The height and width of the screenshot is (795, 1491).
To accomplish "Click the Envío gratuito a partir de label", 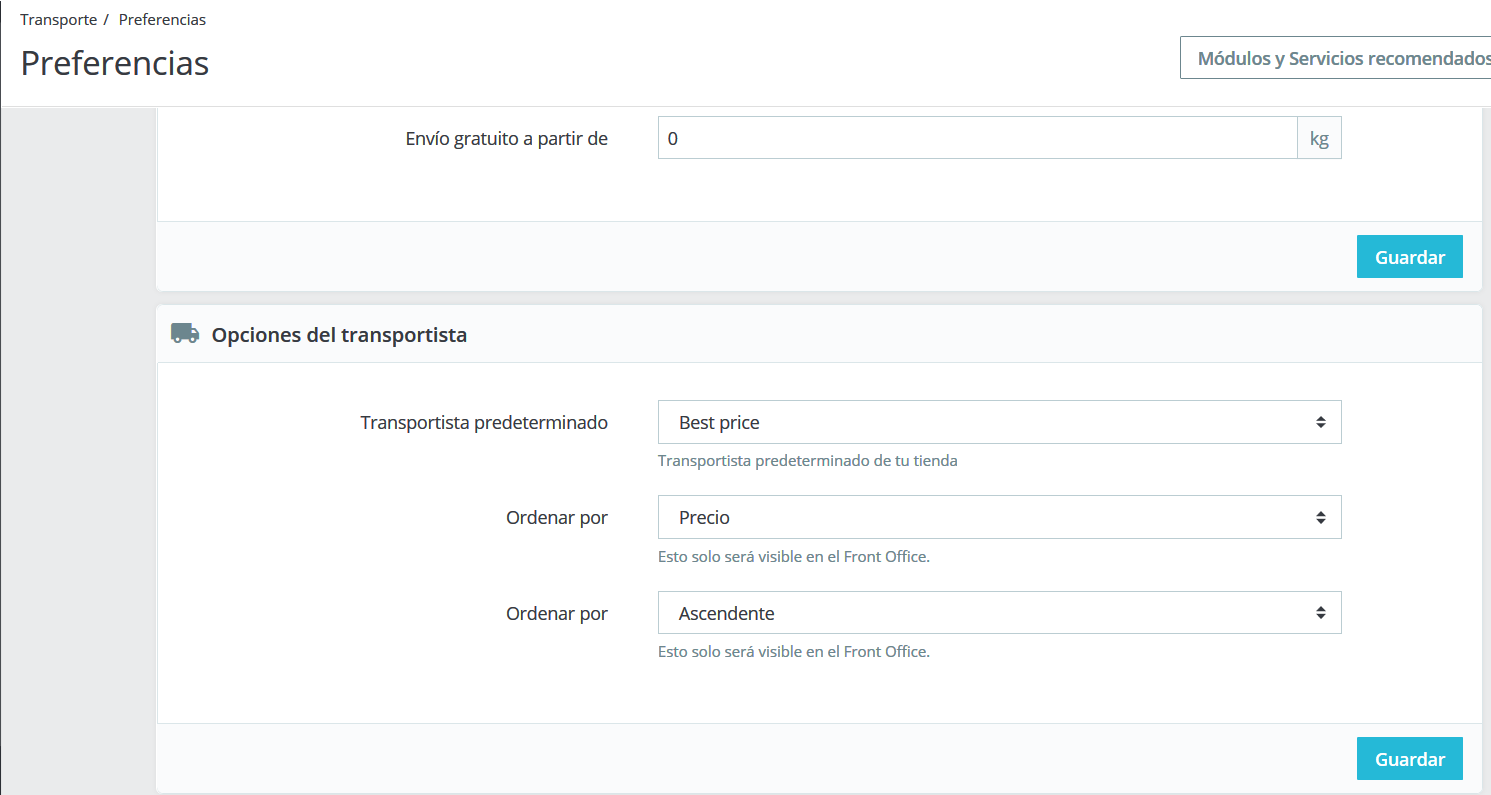I will coord(506,139).
